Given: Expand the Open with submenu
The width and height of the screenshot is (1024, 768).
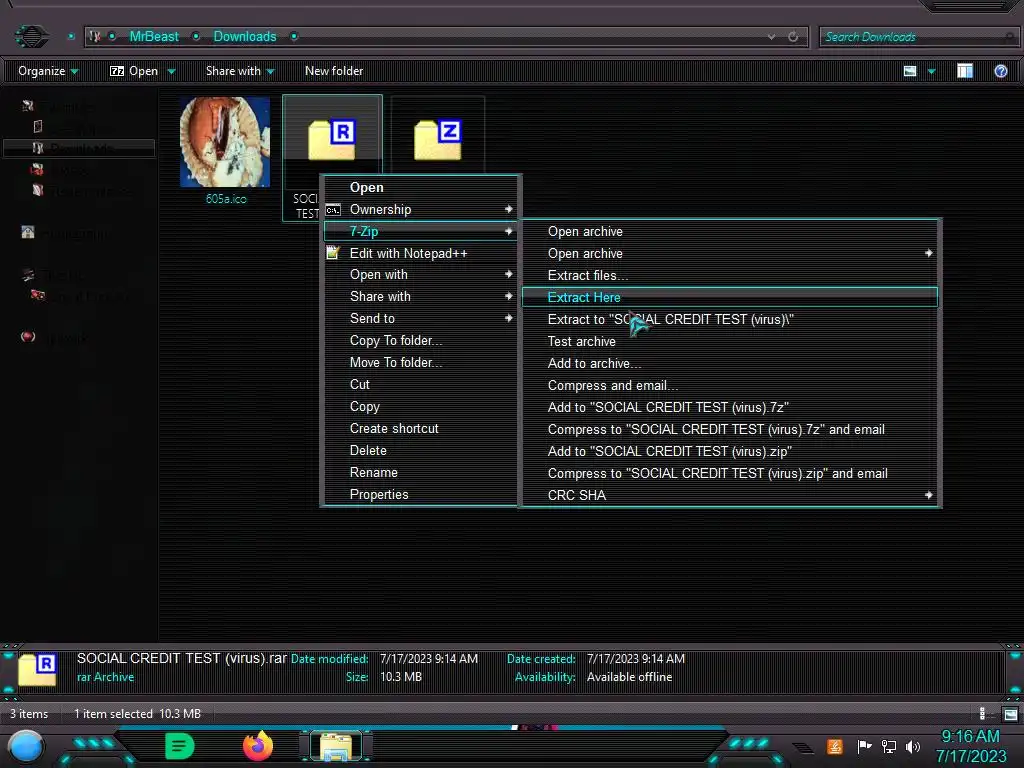Looking at the screenshot, I should pyautogui.click(x=421, y=275).
